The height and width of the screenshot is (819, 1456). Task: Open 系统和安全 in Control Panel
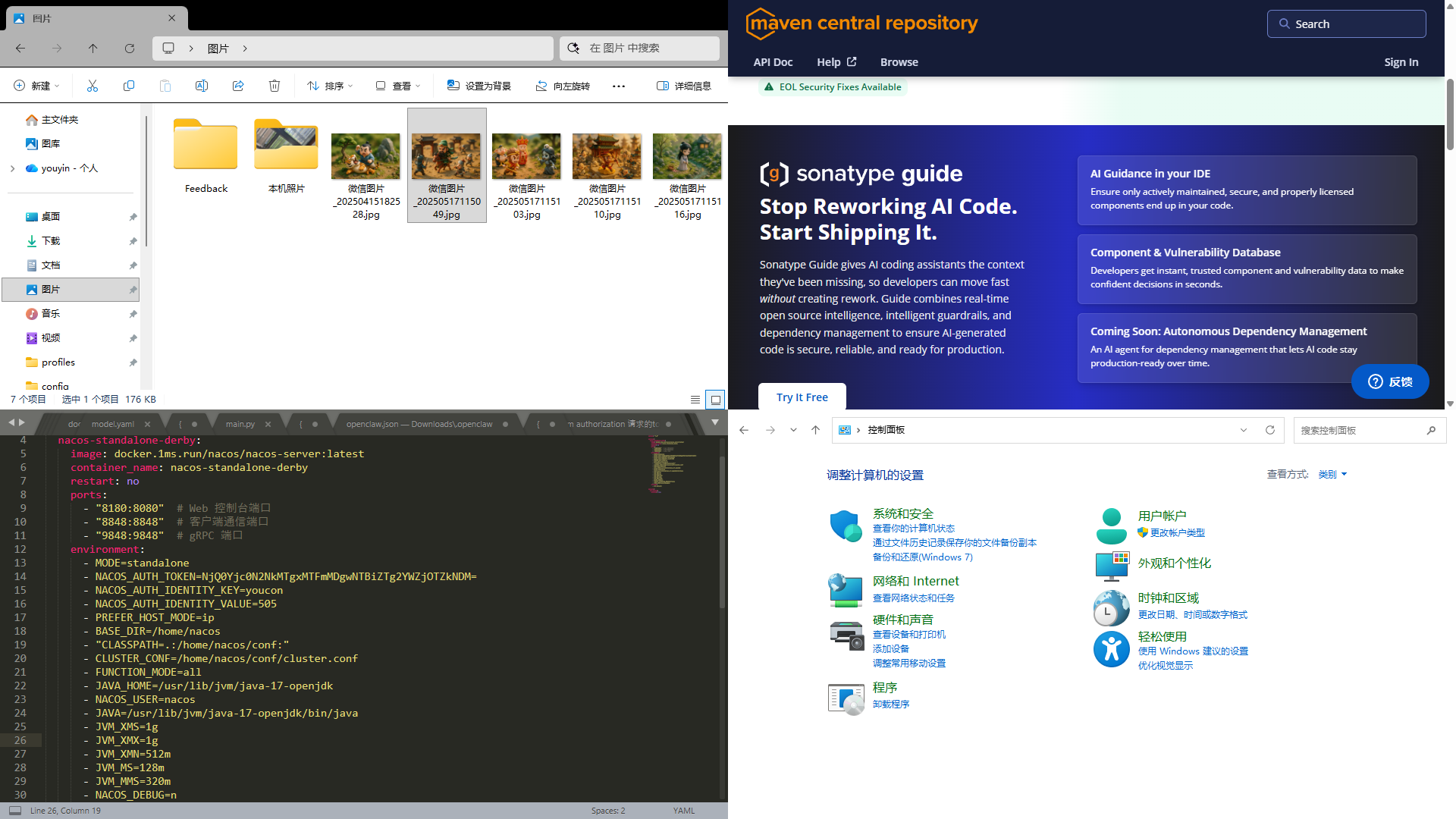(902, 513)
